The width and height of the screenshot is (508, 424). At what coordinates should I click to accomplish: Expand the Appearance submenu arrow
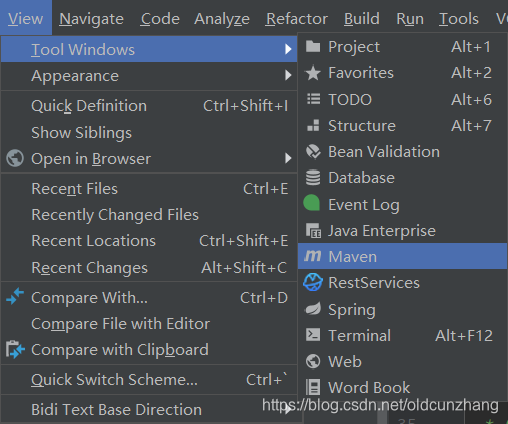[x=288, y=75]
